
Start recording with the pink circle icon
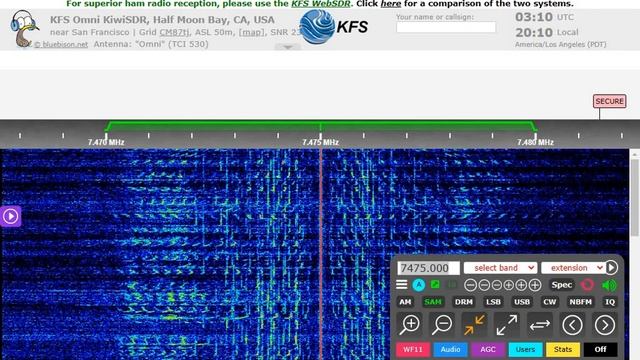[587, 284]
